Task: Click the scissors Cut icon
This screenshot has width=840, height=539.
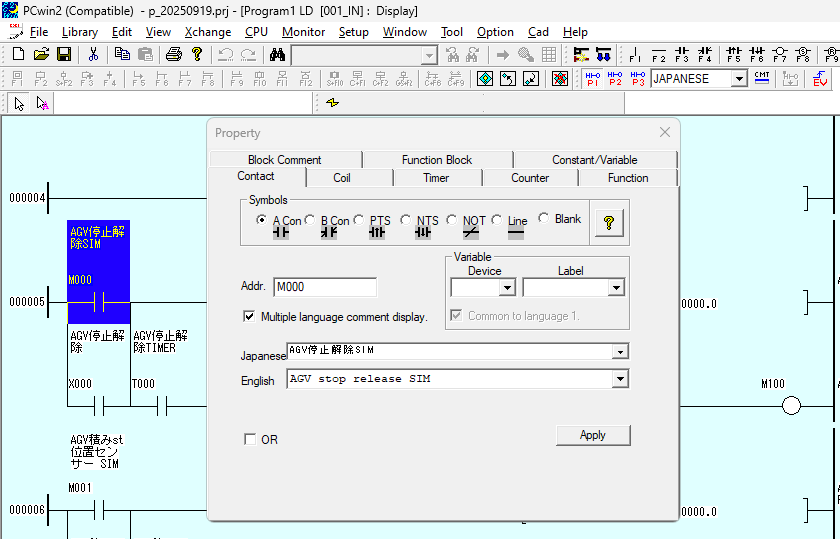Action: click(93, 54)
